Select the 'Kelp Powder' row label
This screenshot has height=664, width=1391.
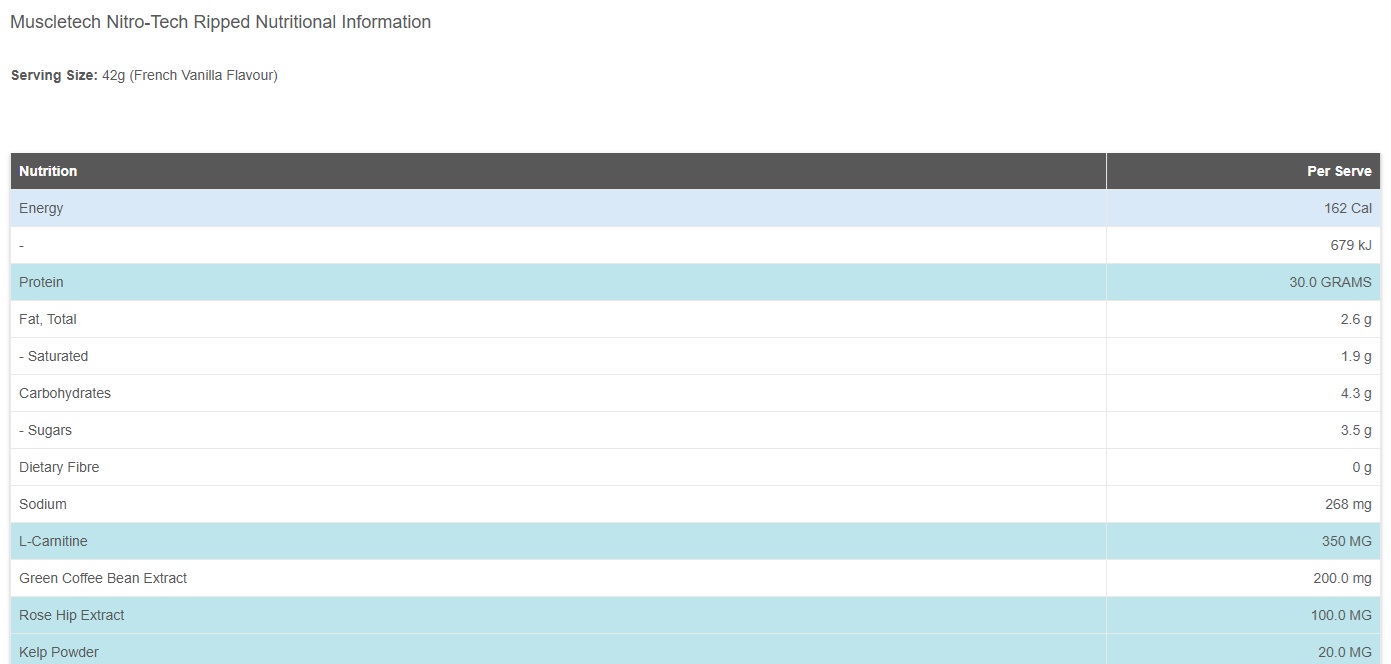click(x=59, y=652)
